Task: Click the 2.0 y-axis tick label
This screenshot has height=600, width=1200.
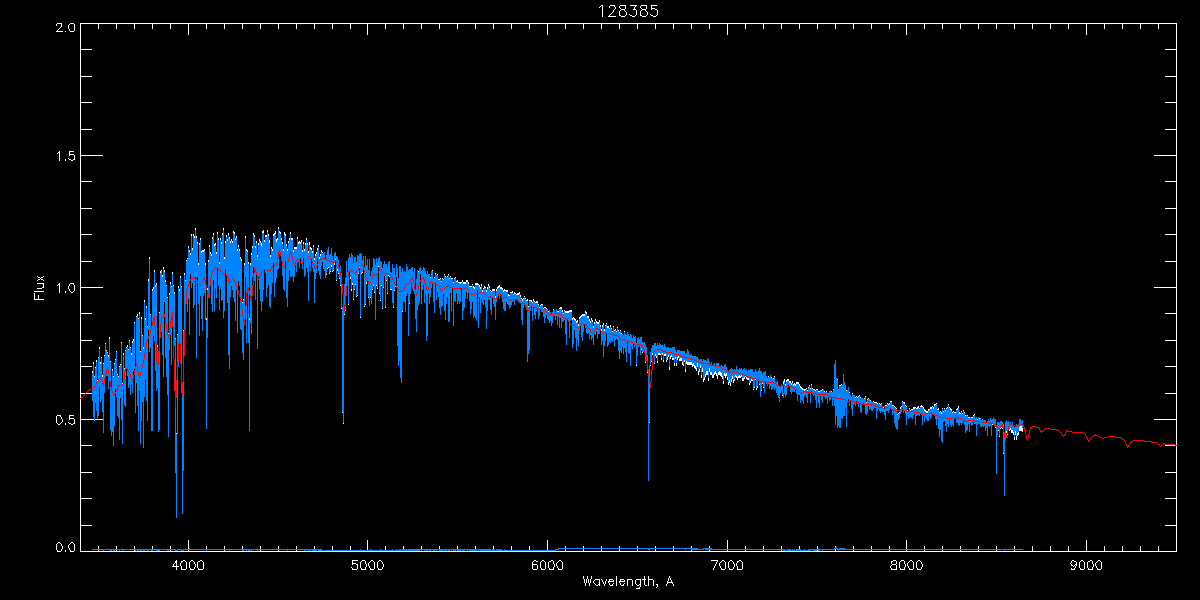Action: point(65,27)
